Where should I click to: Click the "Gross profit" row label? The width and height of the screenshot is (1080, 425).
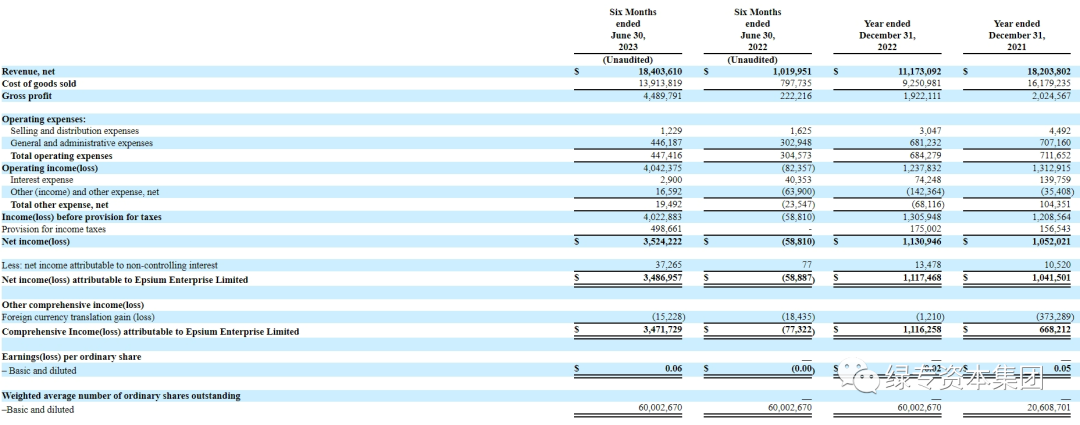pyautogui.click(x=28, y=96)
